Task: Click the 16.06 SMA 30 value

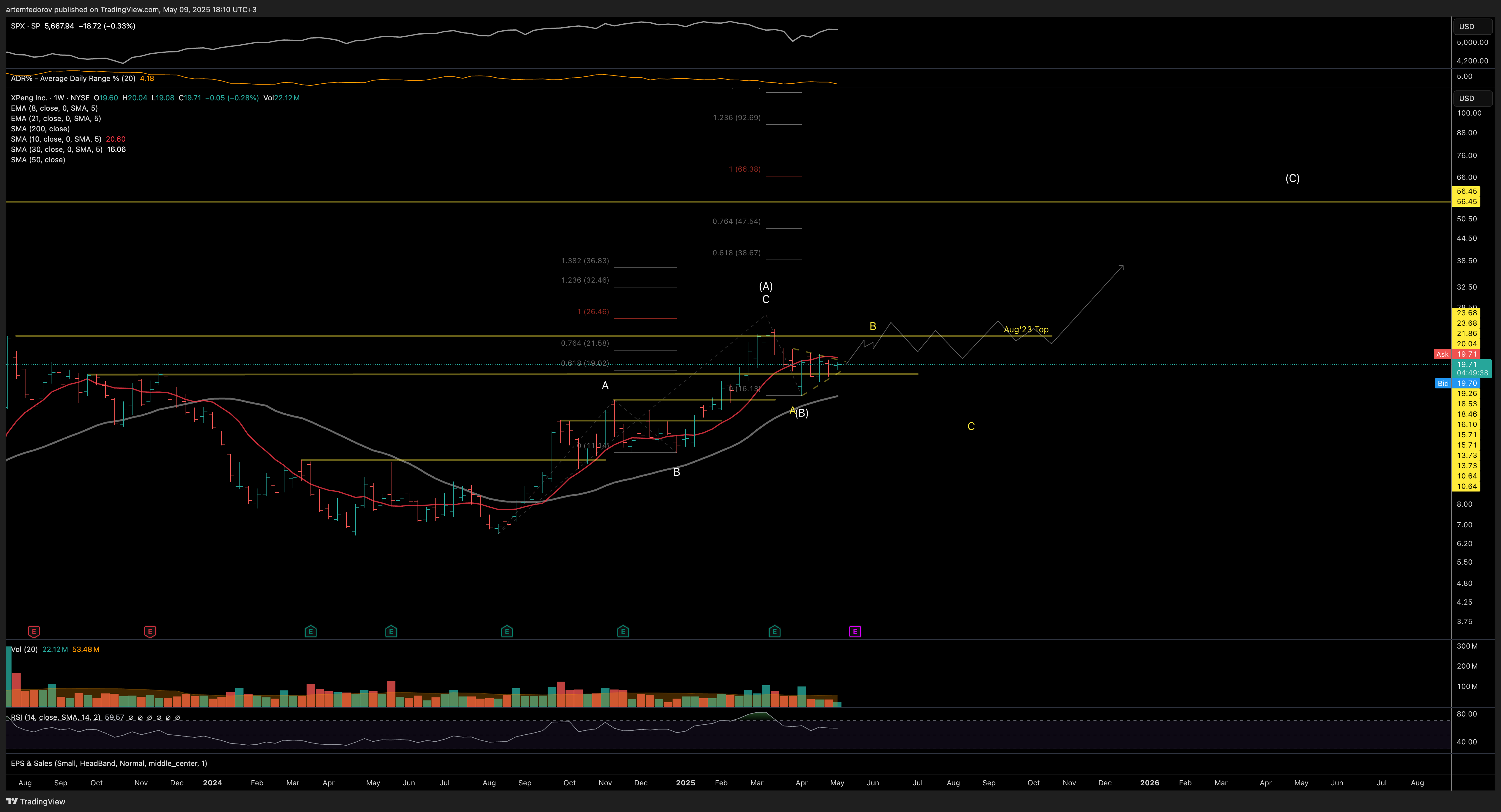Action: tap(116, 150)
